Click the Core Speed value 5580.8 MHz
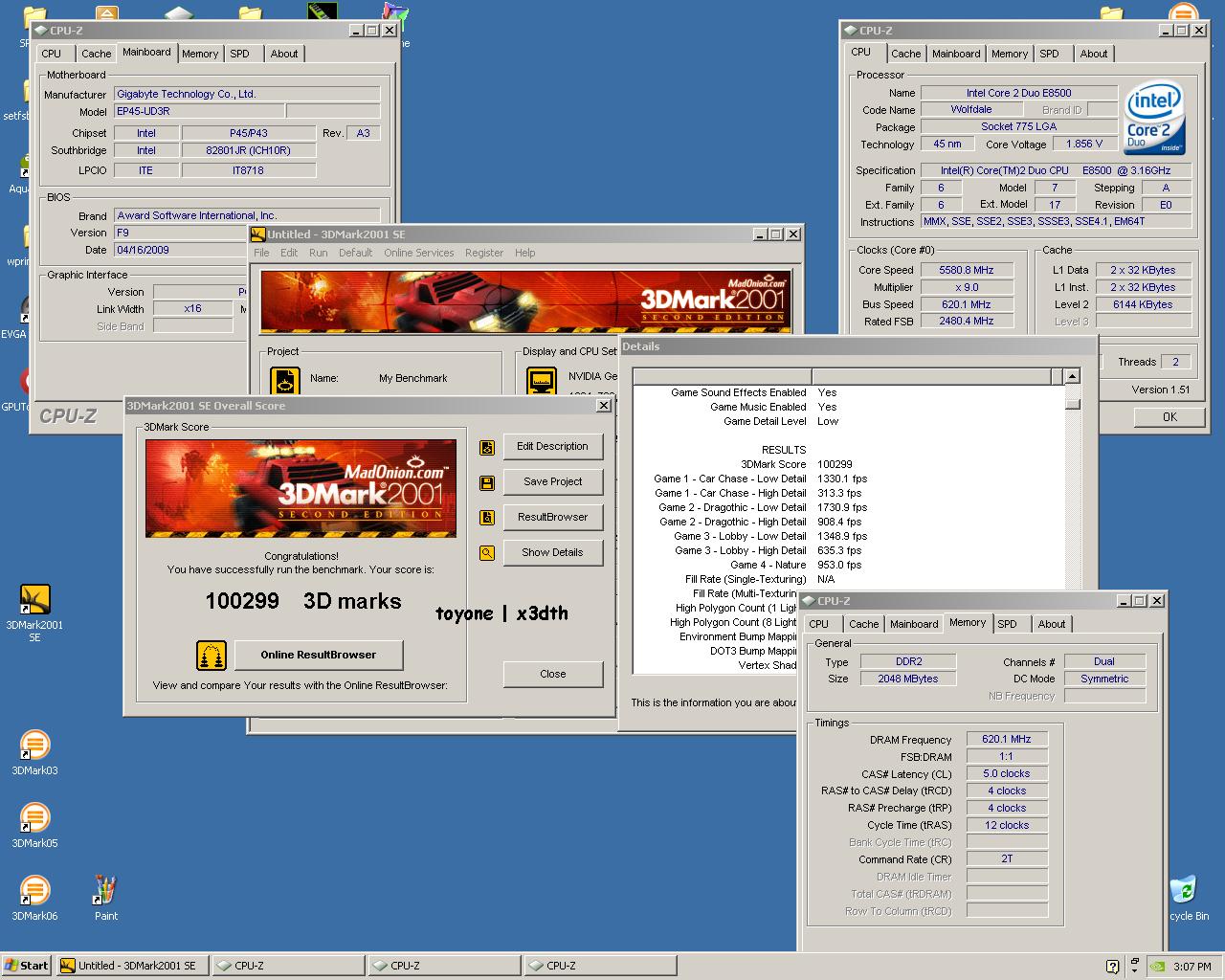 966,270
